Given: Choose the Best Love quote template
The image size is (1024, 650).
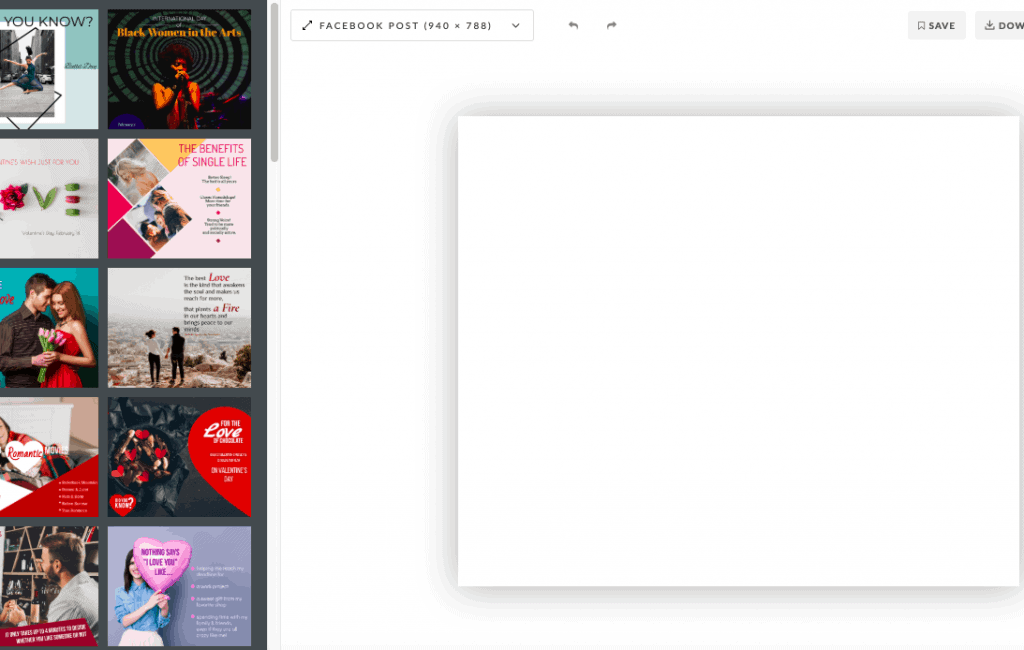Looking at the screenshot, I should point(180,328).
